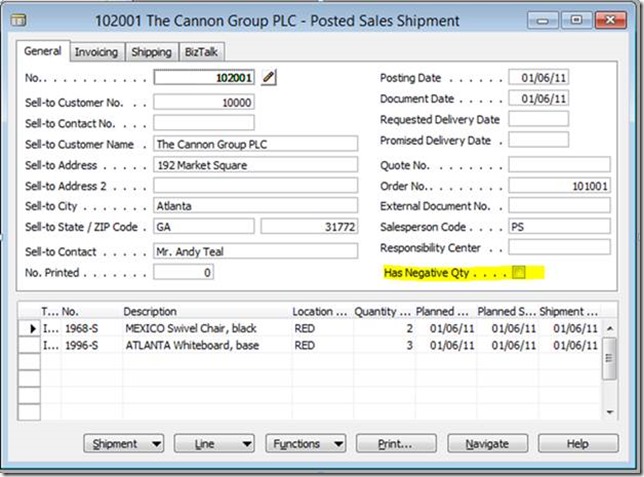Click the window form icon in title bar

click(x=18, y=20)
